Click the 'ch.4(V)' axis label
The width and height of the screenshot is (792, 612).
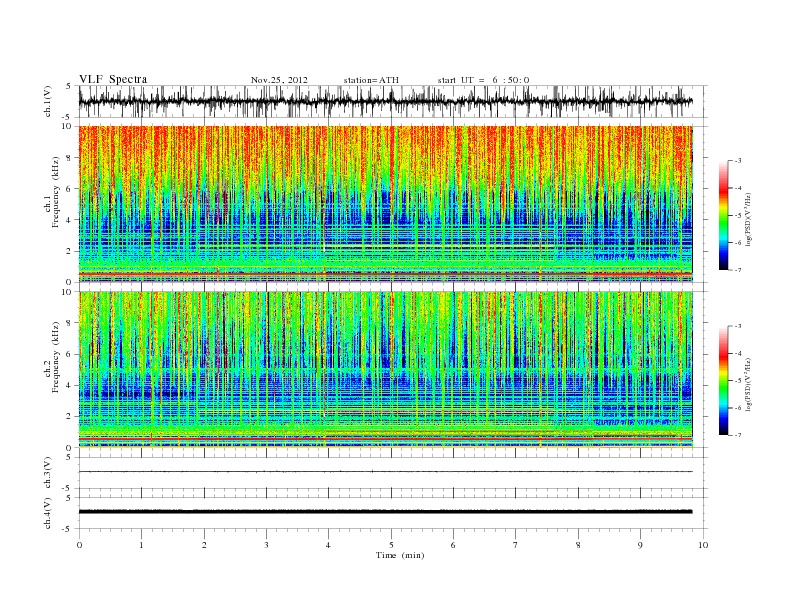pos(48,513)
